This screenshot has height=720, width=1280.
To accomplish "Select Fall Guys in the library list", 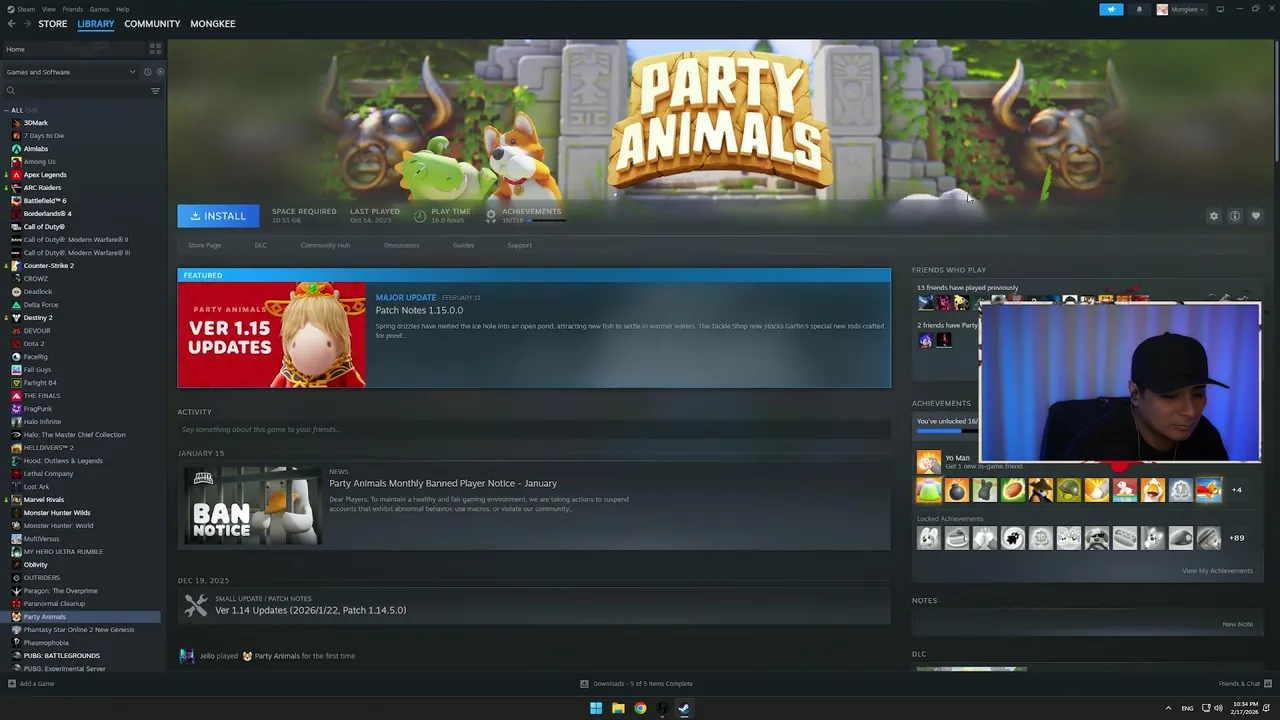I will (x=36, y=370).
